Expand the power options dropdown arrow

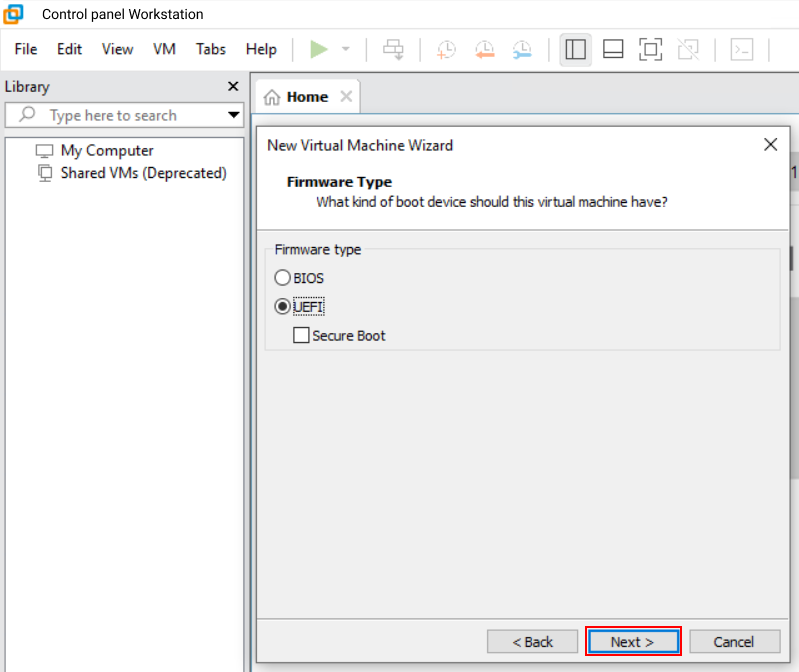(x=346, y=50)
